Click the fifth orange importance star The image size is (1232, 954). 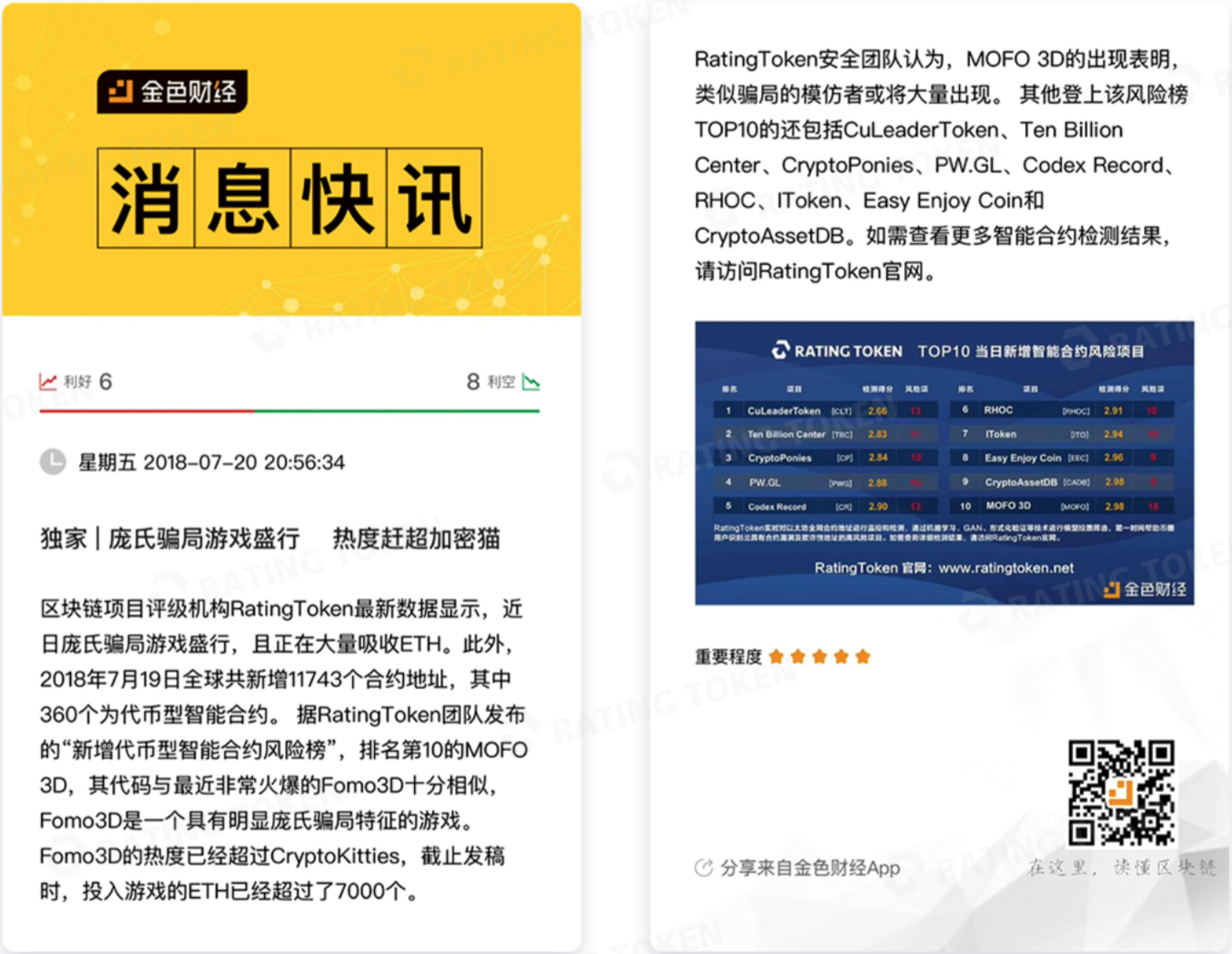pos(863,656)
